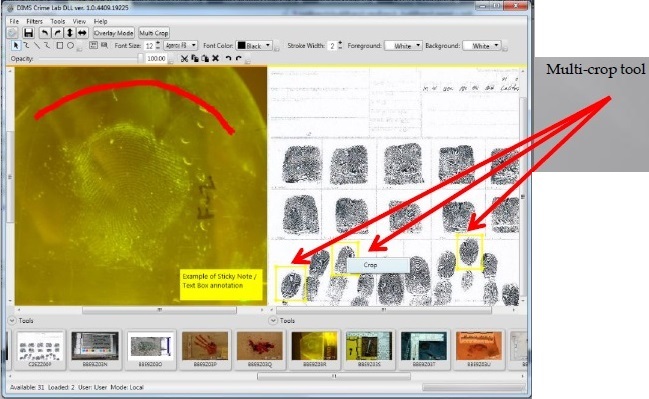Open the Help menu
The width and height of the screenshot is (649, 399).
(101, 21)
